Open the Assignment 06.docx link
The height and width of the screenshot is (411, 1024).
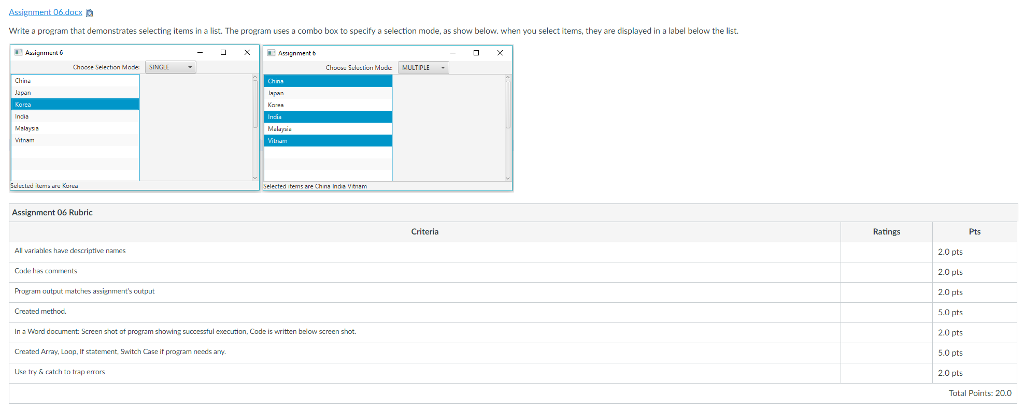coord(46,12)
